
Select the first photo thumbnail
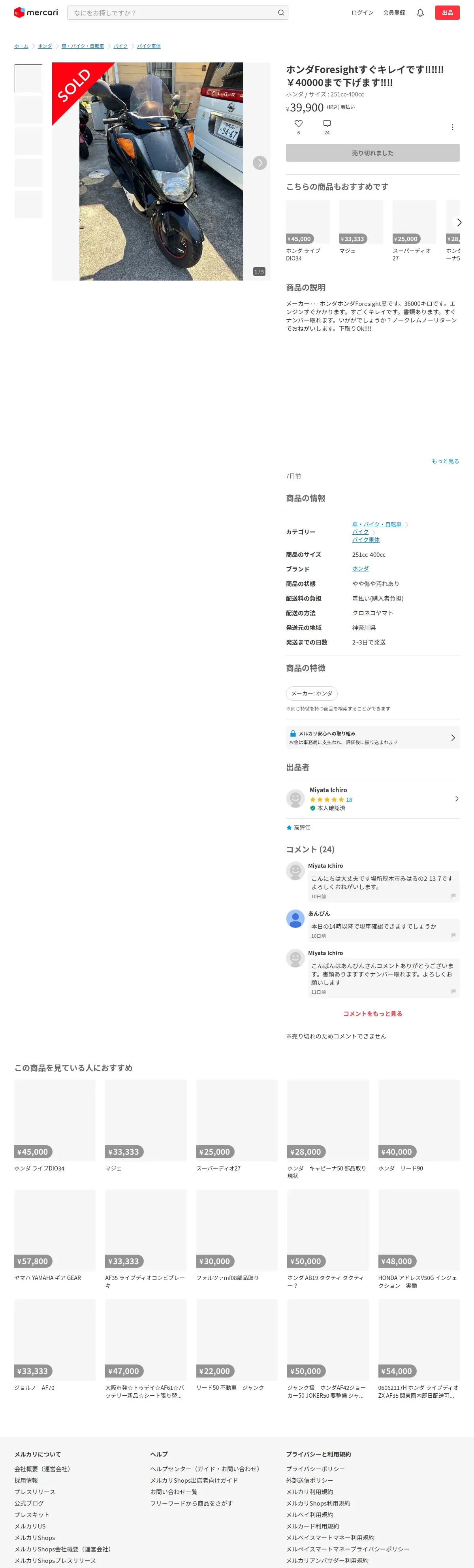pos(28,78)
